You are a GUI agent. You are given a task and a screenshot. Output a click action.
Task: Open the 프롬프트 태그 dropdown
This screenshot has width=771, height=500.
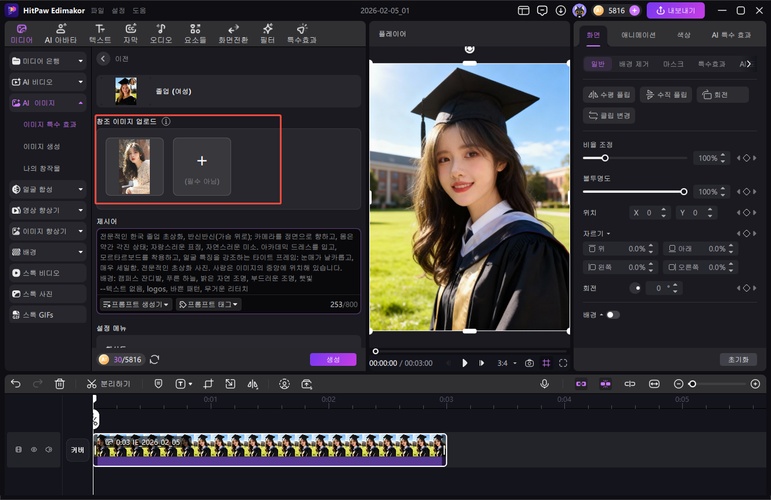click(x=209, y=304)
